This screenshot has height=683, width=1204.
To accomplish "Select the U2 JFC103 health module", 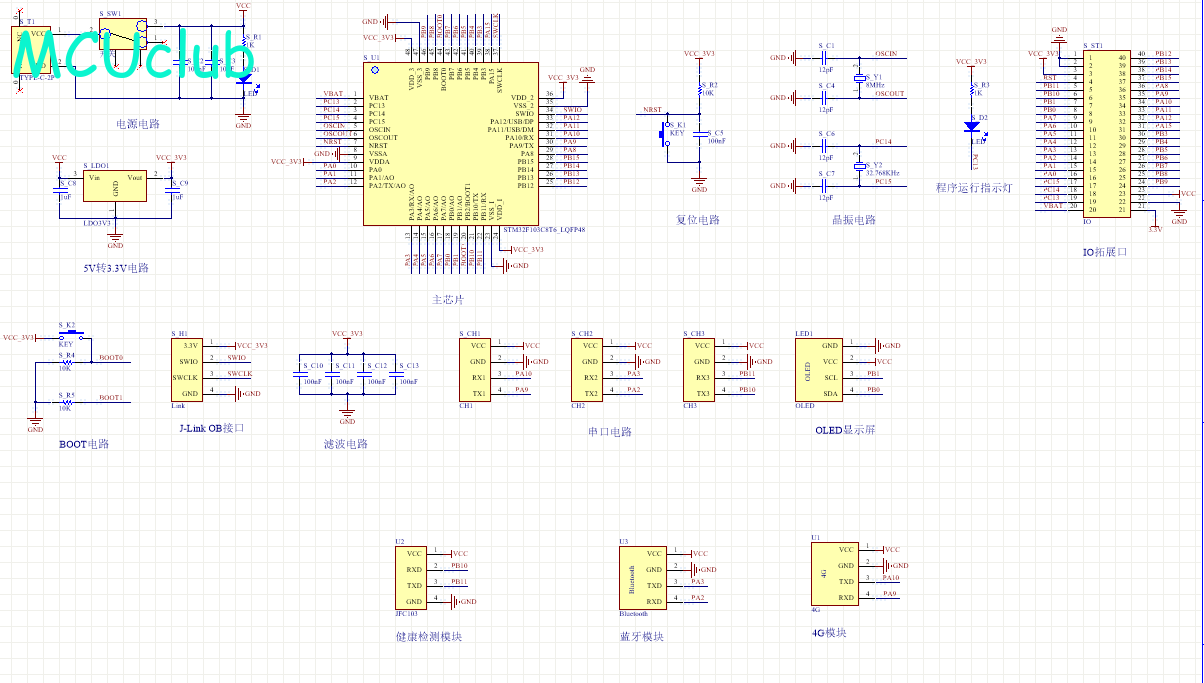I will click(410, 577).
